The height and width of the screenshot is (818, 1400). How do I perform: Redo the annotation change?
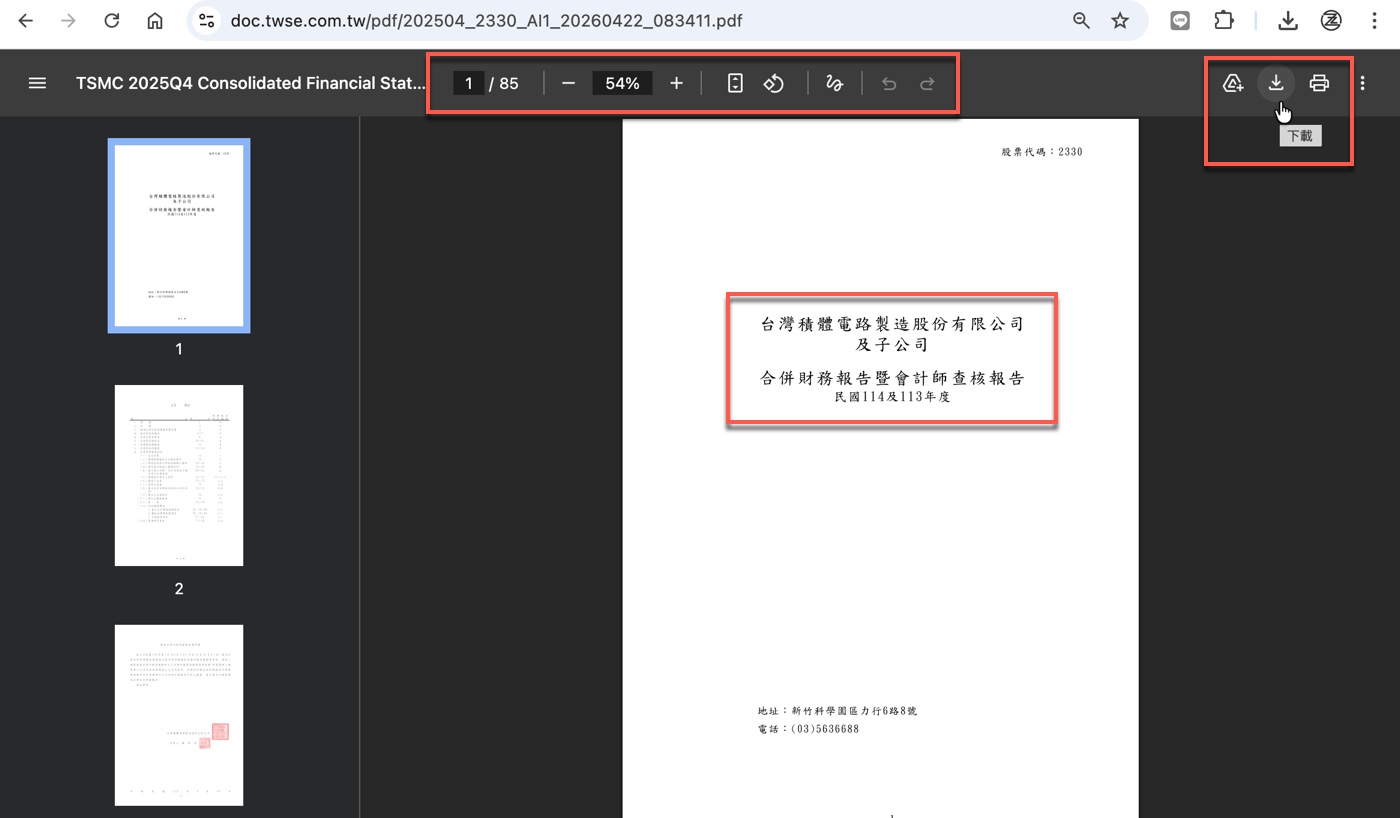(928, 83)
